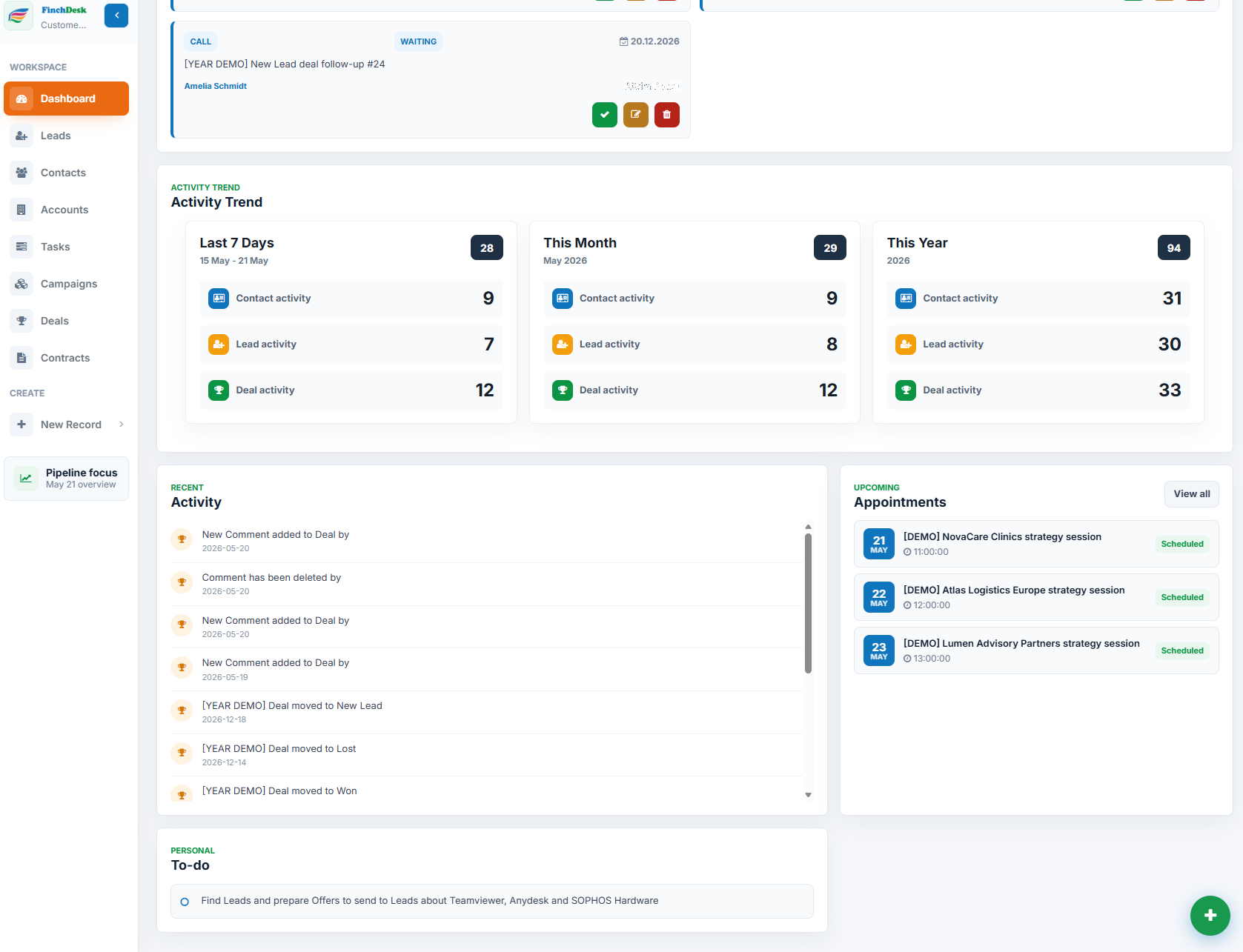Click the Contracts document icon in sidebar

click(21, 358)
